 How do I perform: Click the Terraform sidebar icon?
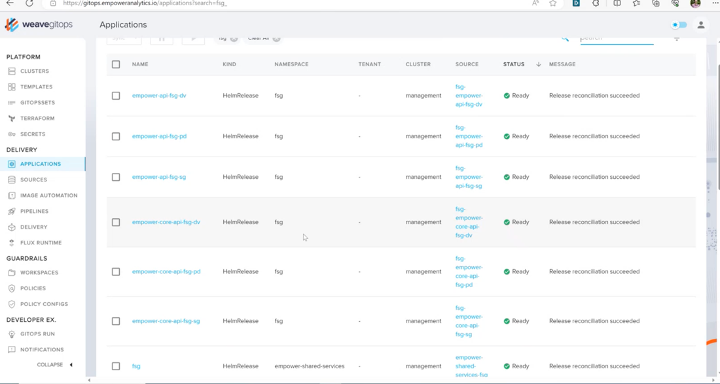(x=12, y=119)
